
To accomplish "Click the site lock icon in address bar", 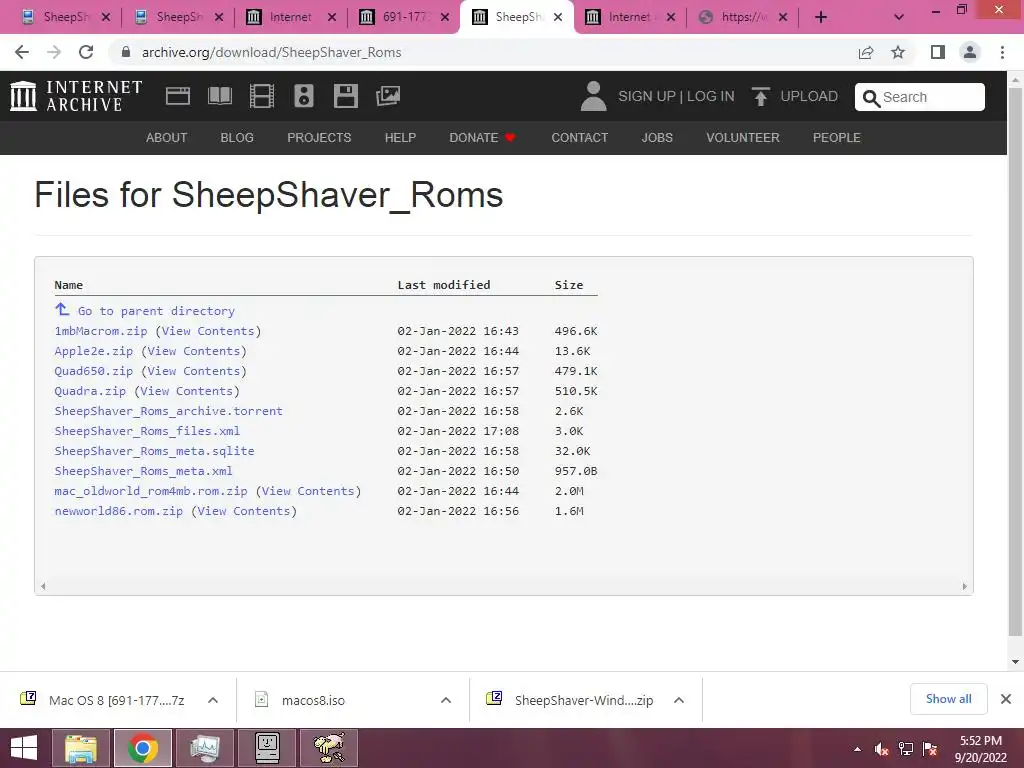I will [x=126, y=52].
